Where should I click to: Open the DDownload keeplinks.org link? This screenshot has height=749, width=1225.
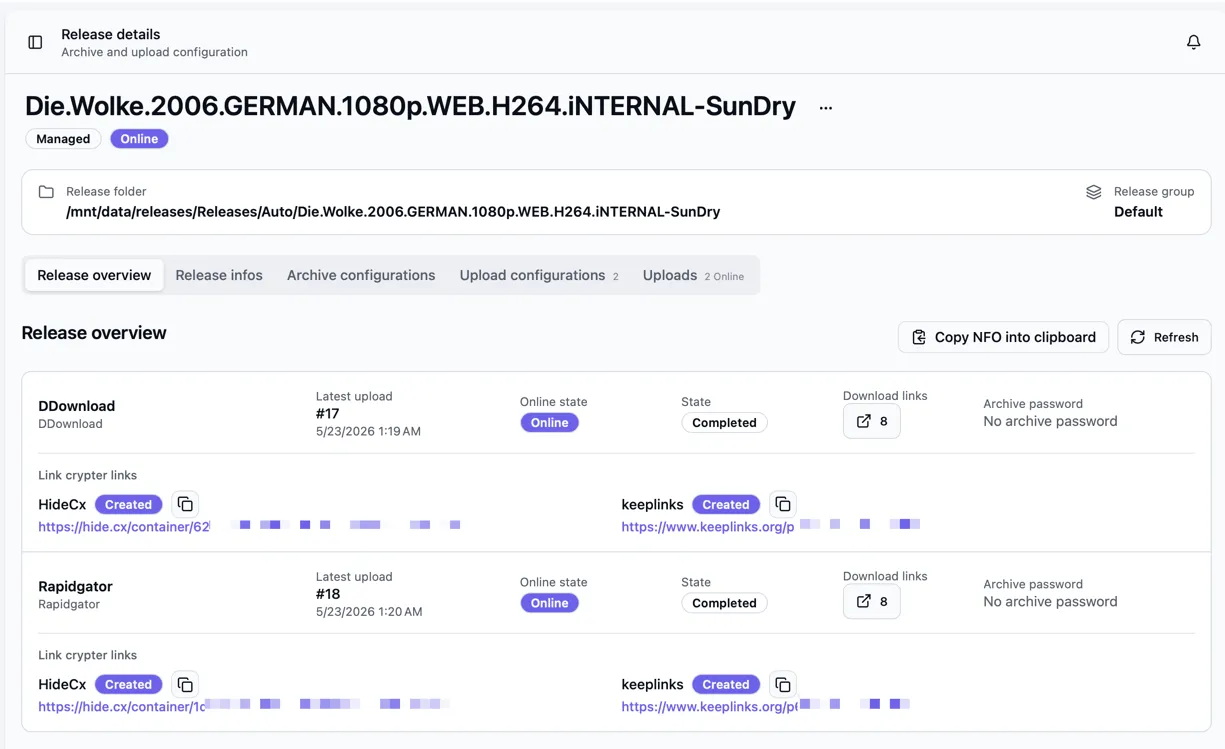tap(707, 527)
